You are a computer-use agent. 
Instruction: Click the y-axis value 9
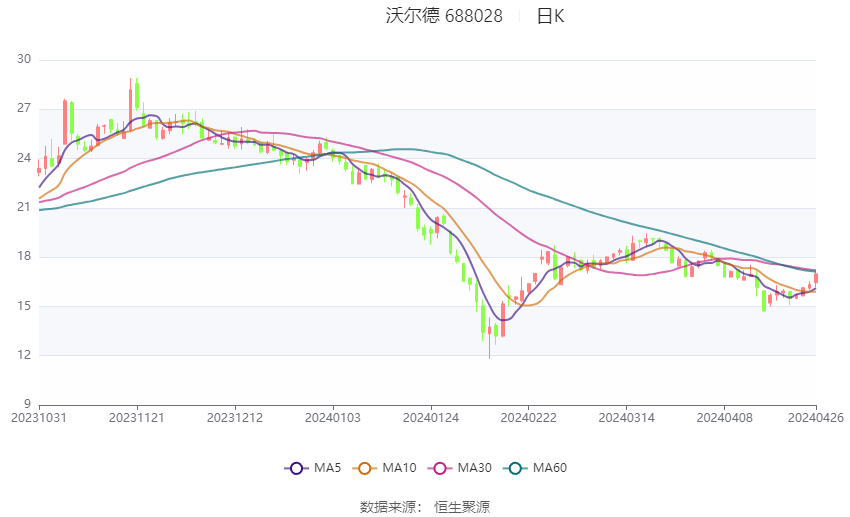27,404
